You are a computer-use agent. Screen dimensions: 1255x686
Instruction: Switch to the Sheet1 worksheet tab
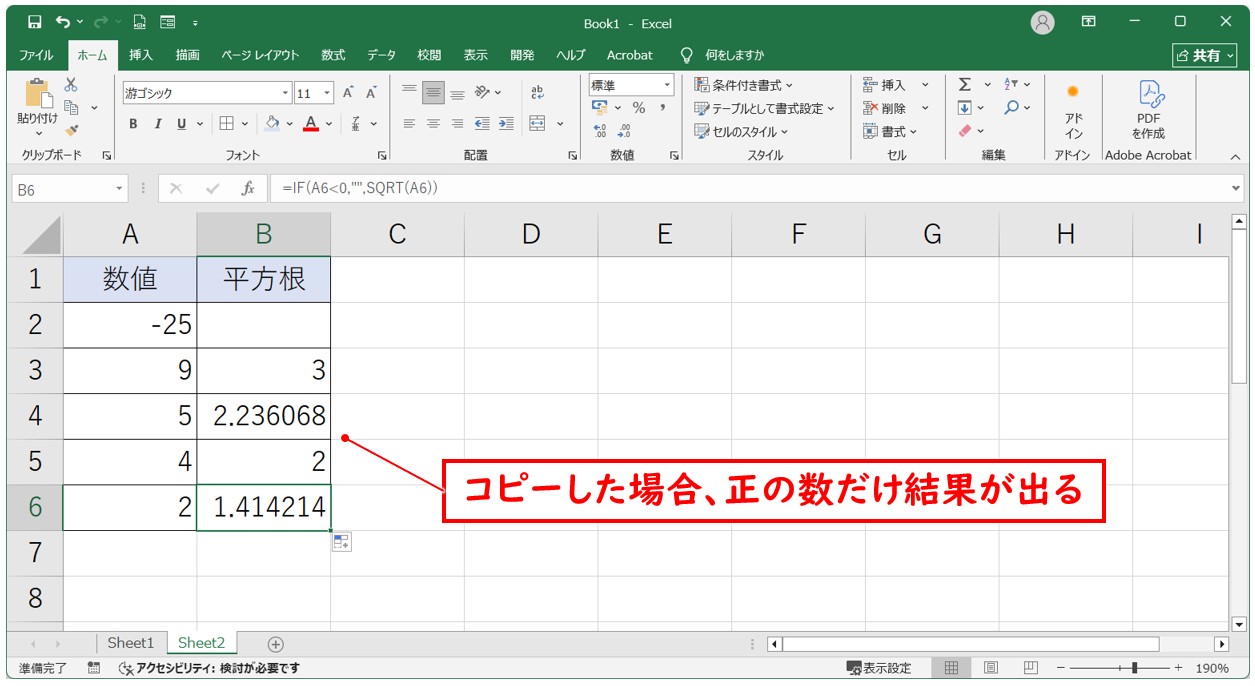coord(131,643)
